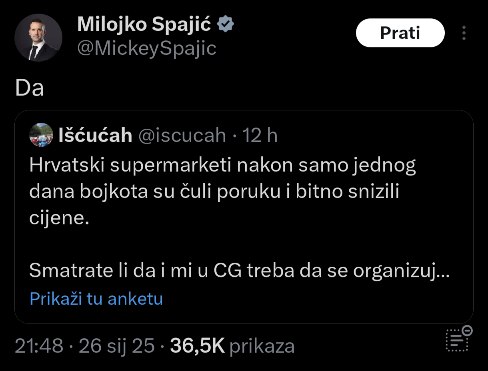Open the Milojko Spajić display name
This screenshot has width=488, height=371.
[144, 25]
